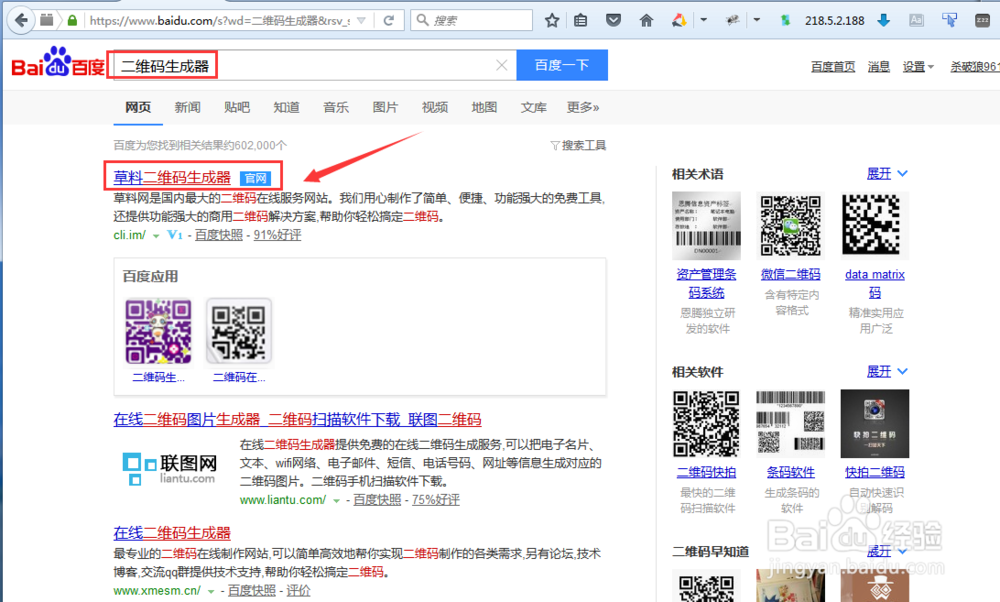
Task: Open the 资产管理条码系统 barcode thumbnail
Action: [x=707, y=226]
